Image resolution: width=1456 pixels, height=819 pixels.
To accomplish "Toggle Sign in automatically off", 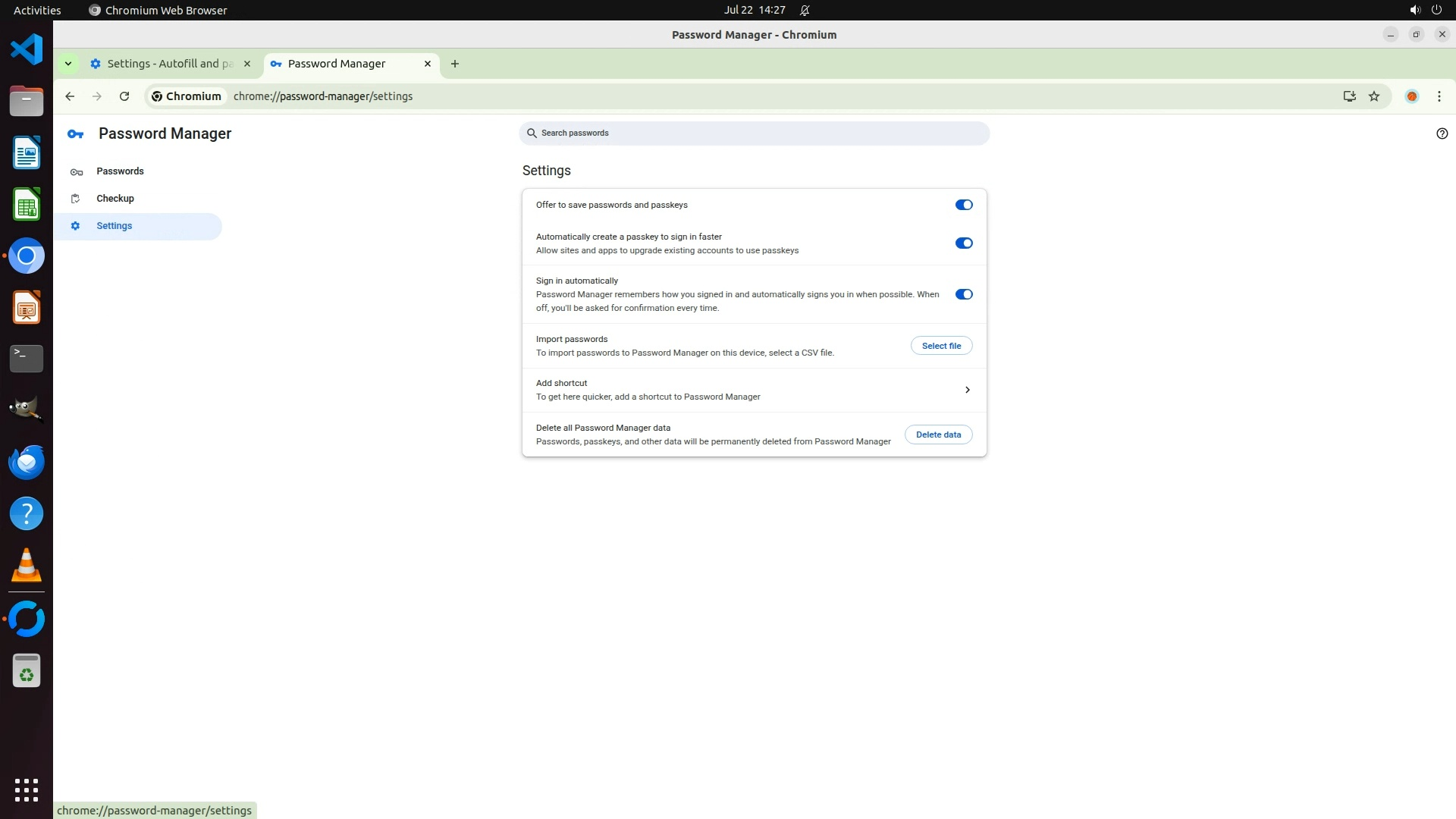I will 963,294.
